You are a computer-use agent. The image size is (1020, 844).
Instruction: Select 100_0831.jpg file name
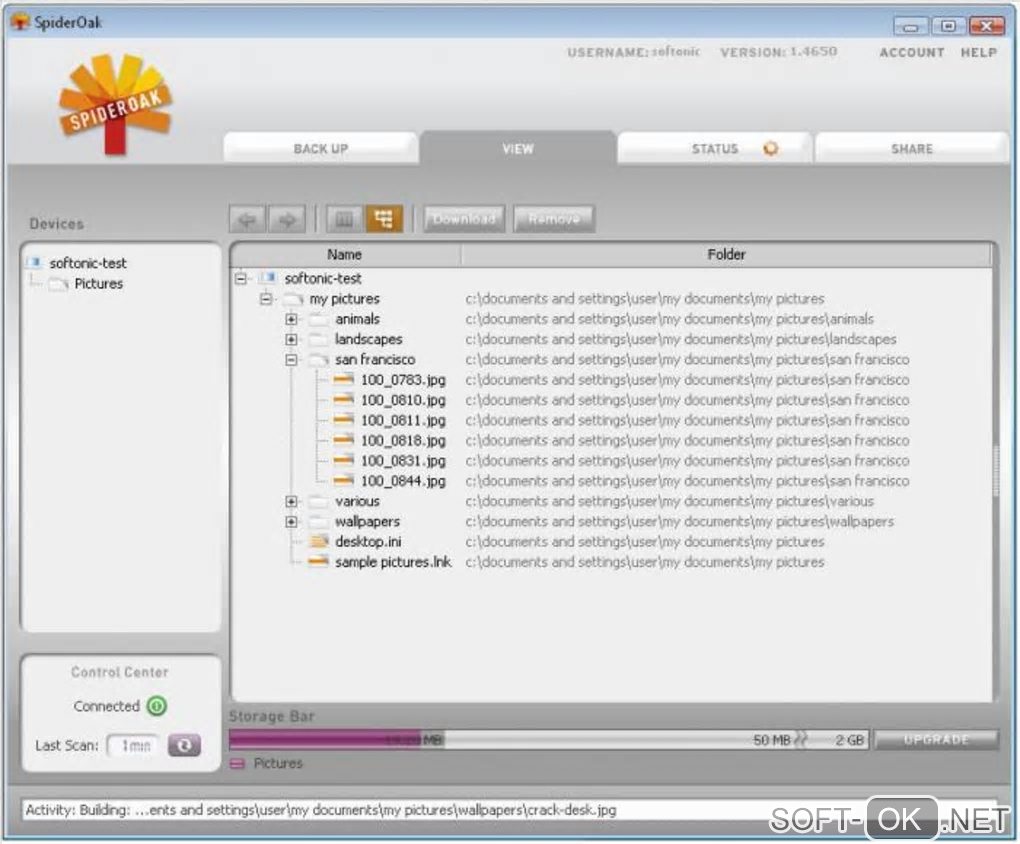coord(403,461)
